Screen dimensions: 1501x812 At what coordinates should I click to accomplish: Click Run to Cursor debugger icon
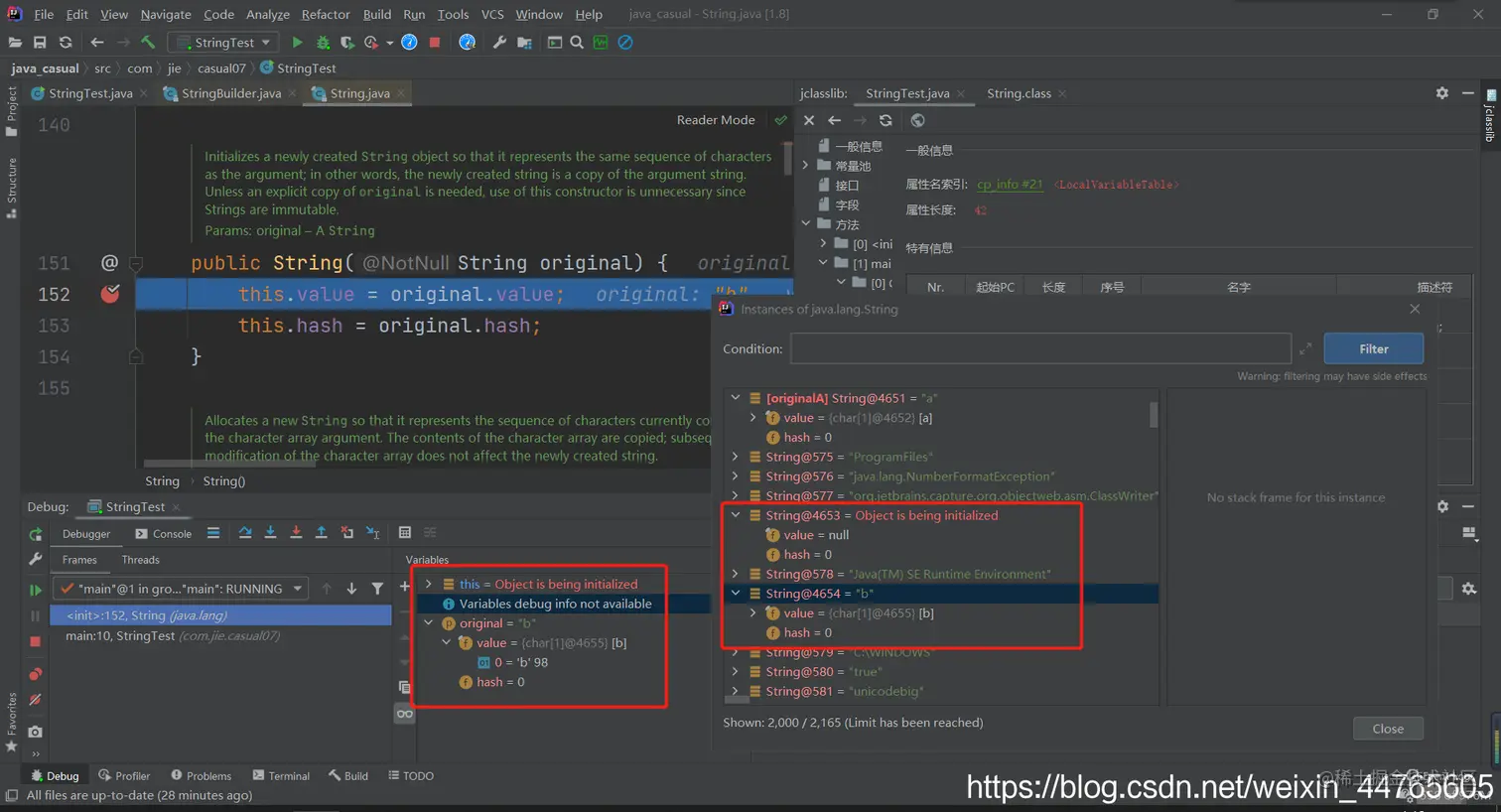(x=372, y=533)
